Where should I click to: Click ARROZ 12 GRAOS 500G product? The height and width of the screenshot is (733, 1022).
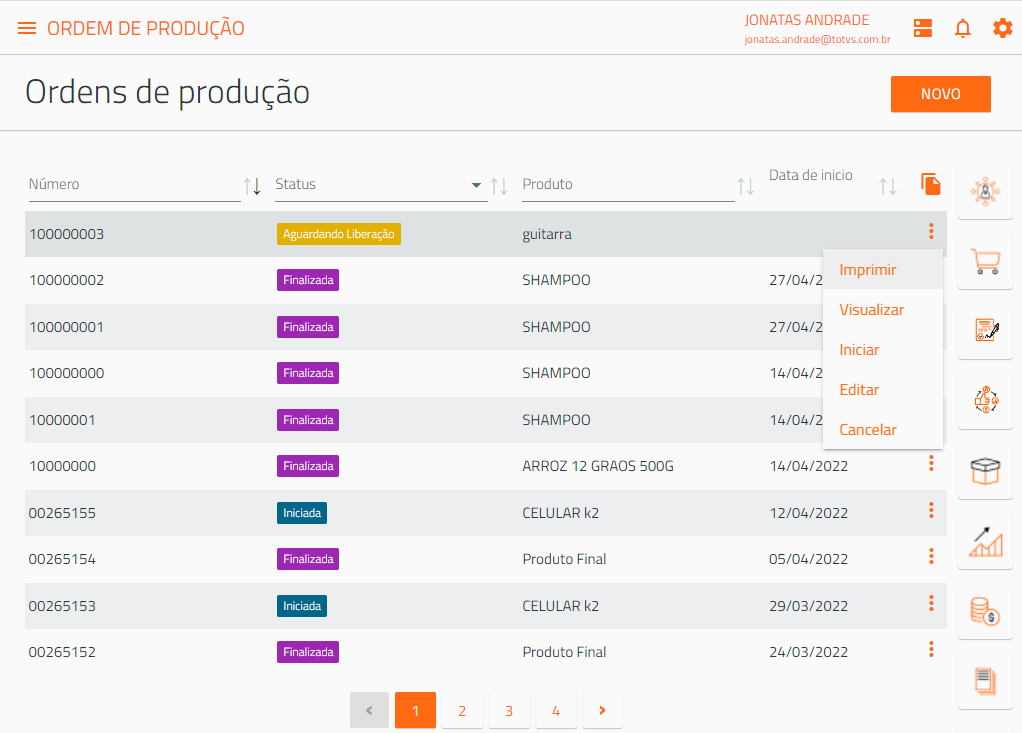pyautogui.click(x=598, y=467)
